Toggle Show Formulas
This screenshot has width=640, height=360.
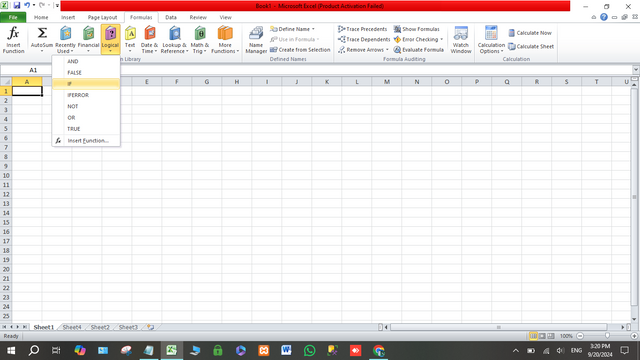click(417, 29)
